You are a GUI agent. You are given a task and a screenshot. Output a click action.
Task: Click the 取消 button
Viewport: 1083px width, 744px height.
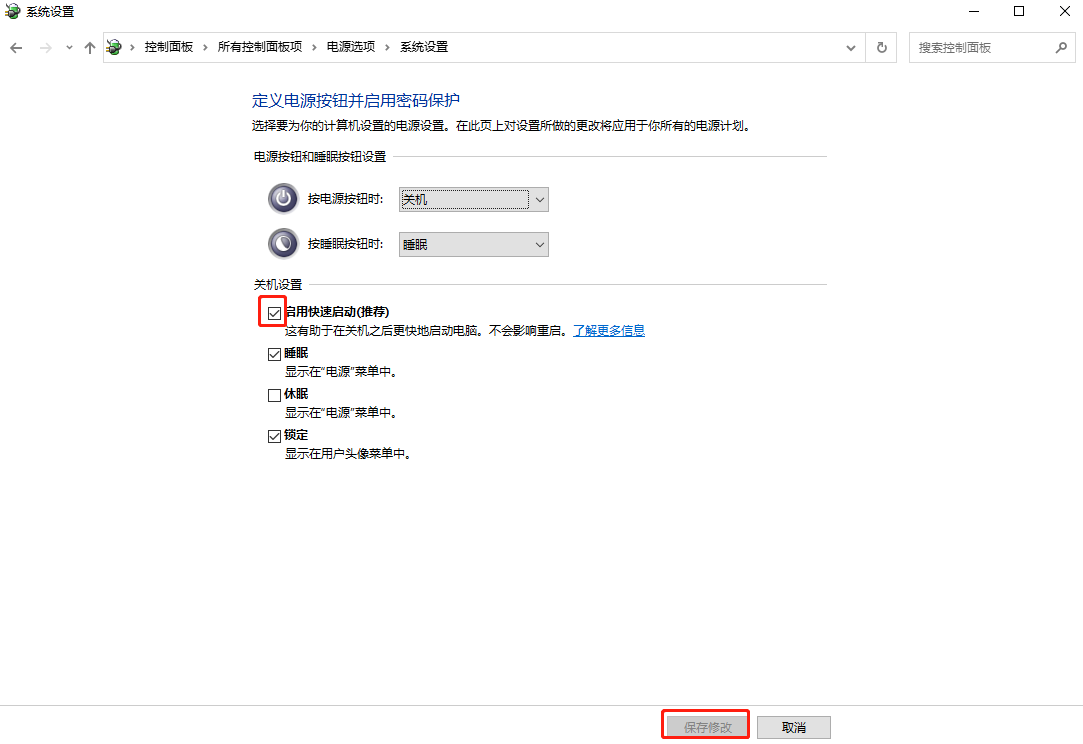point(794,727)
